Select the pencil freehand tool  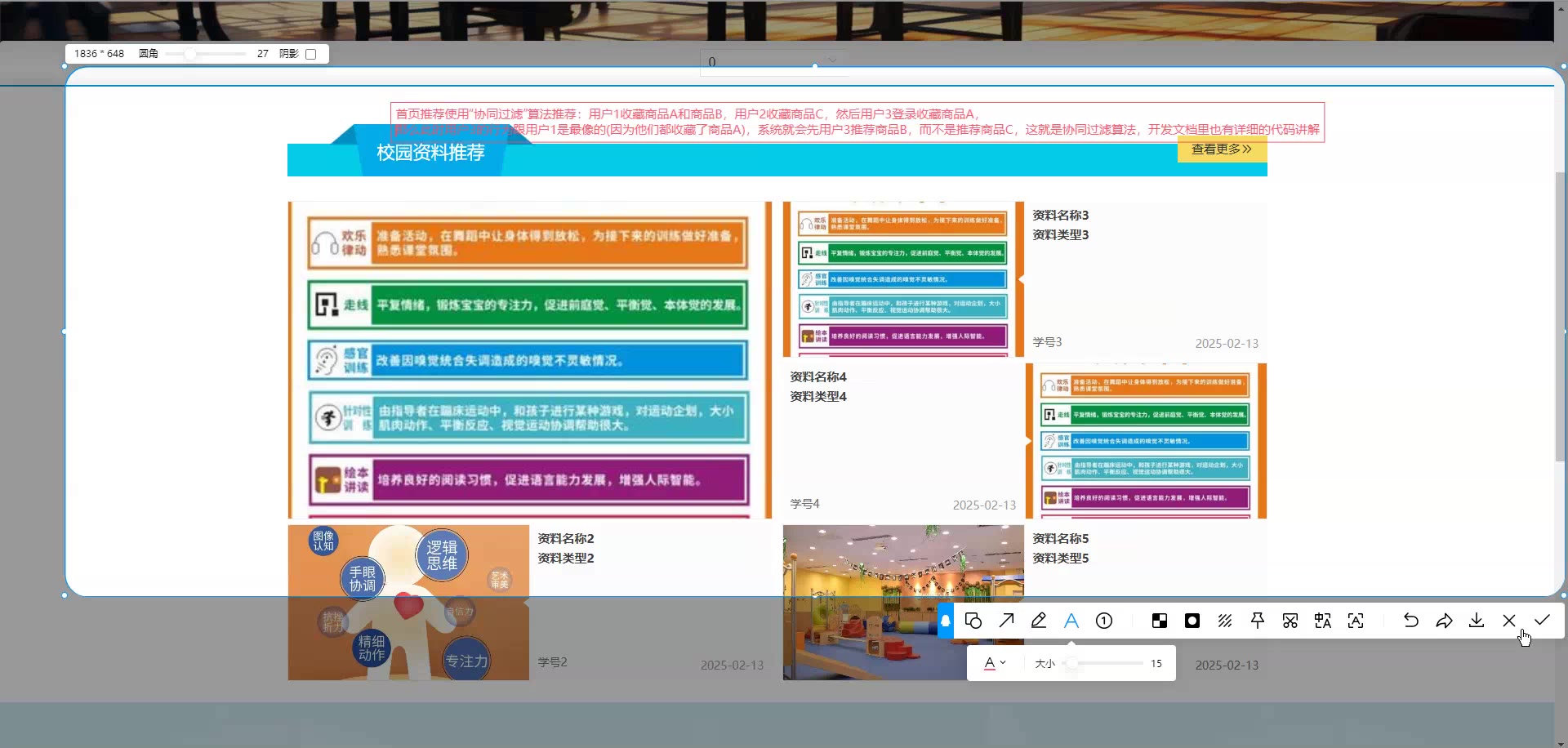pos(1039,621)
